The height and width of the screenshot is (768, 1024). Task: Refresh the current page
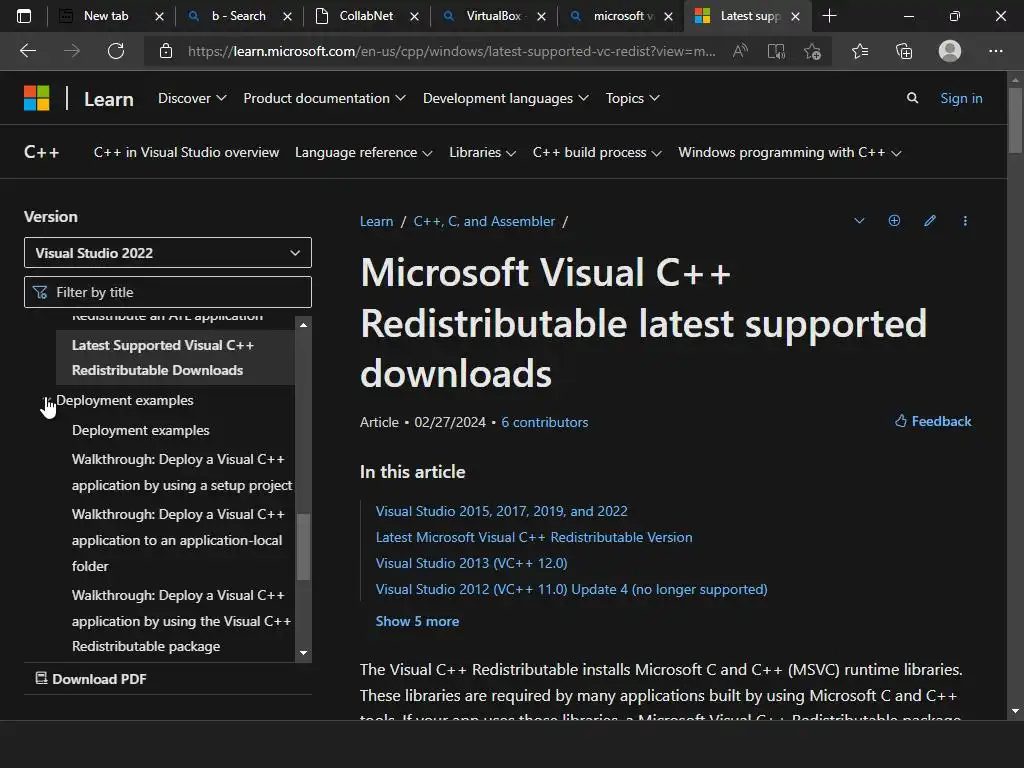[116, 51]
